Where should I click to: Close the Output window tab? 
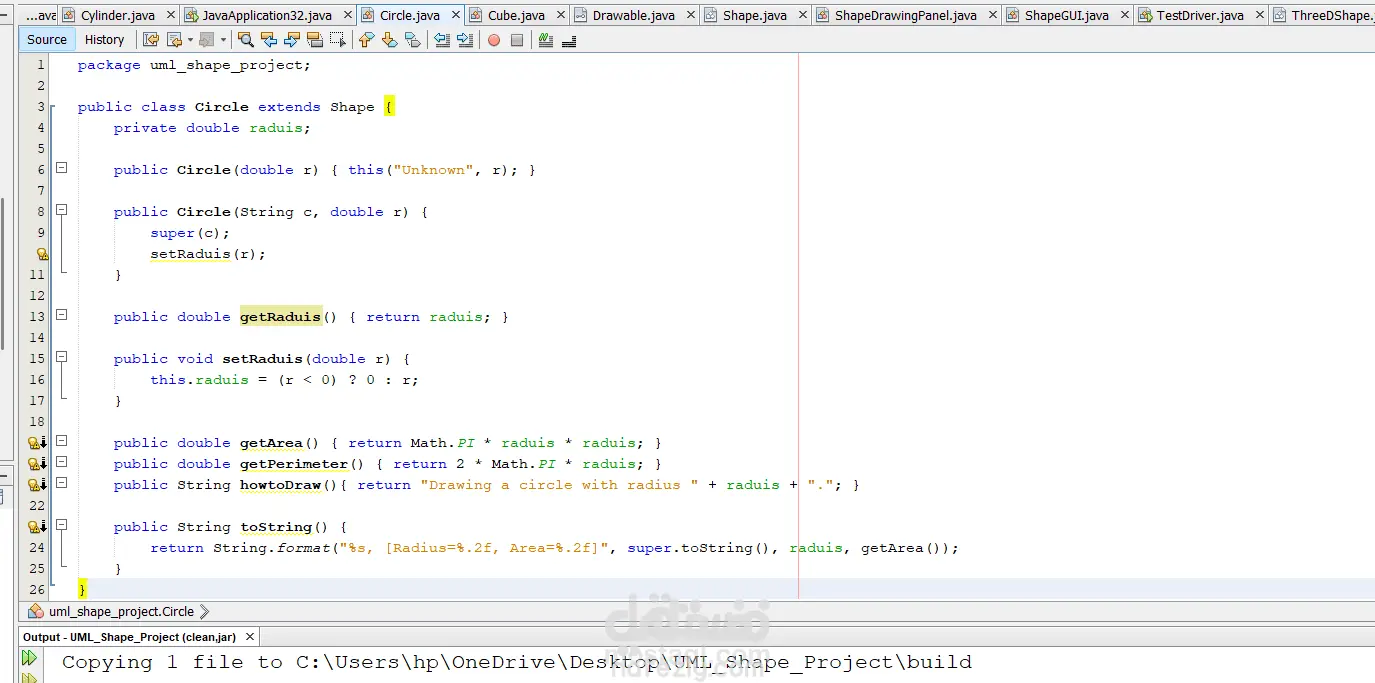pos(250,637)
